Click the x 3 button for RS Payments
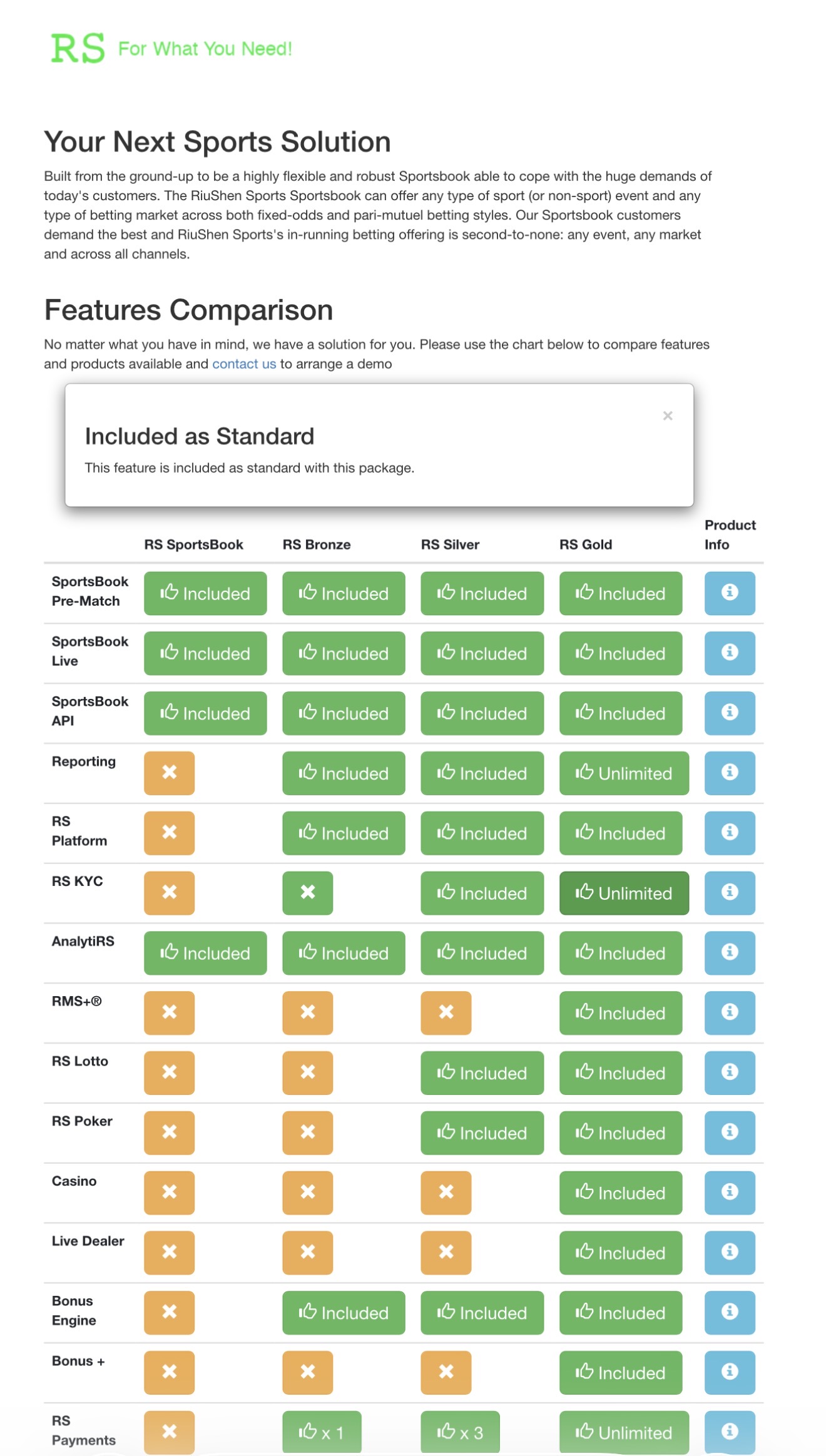Viewport: 826px width, 1456px height. (x=460, y=1432)
